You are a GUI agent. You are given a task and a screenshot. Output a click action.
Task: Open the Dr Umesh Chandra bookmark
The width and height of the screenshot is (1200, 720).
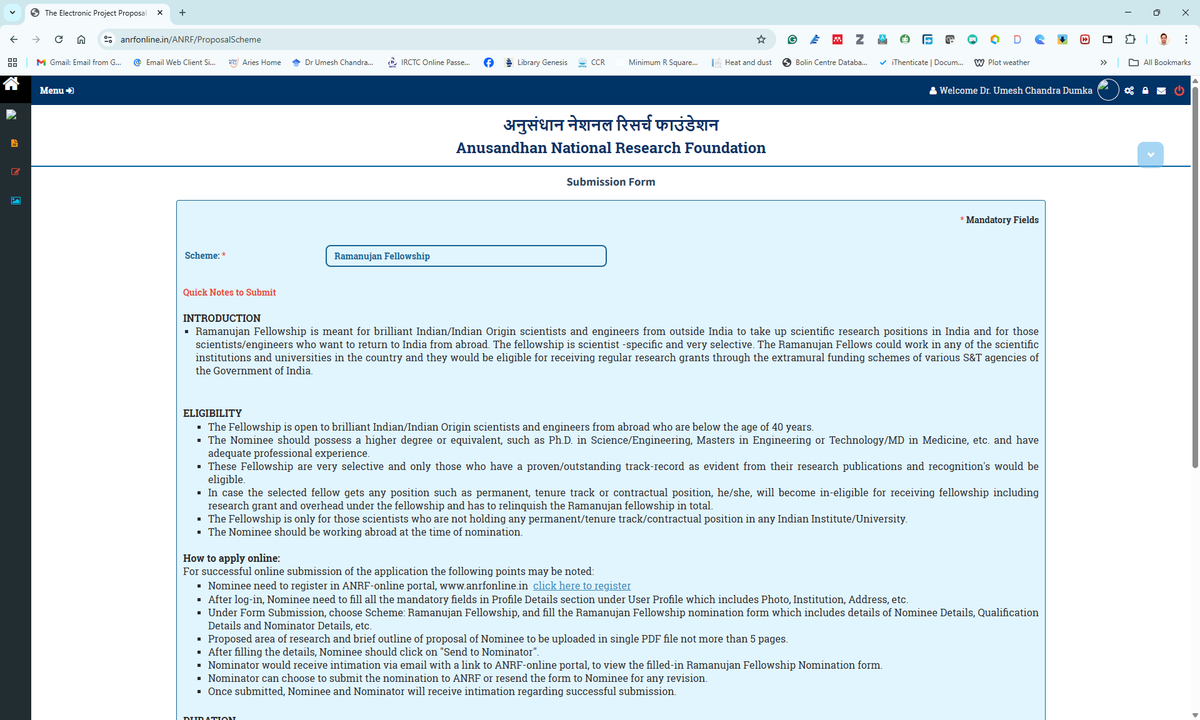[x=333, y=62]
